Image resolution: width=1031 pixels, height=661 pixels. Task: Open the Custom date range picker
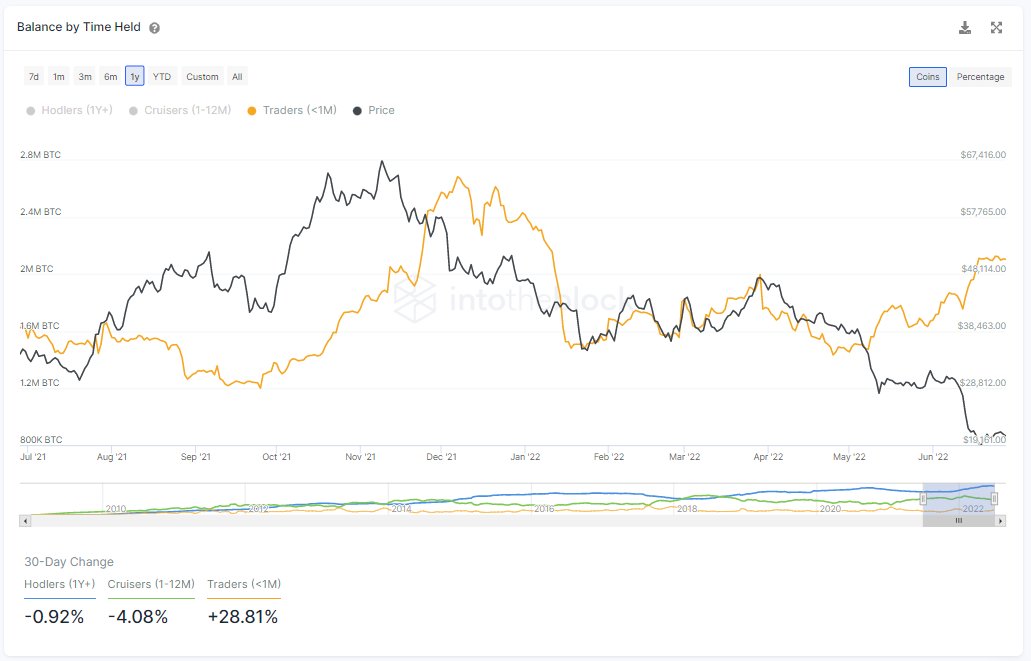(202, 77)
